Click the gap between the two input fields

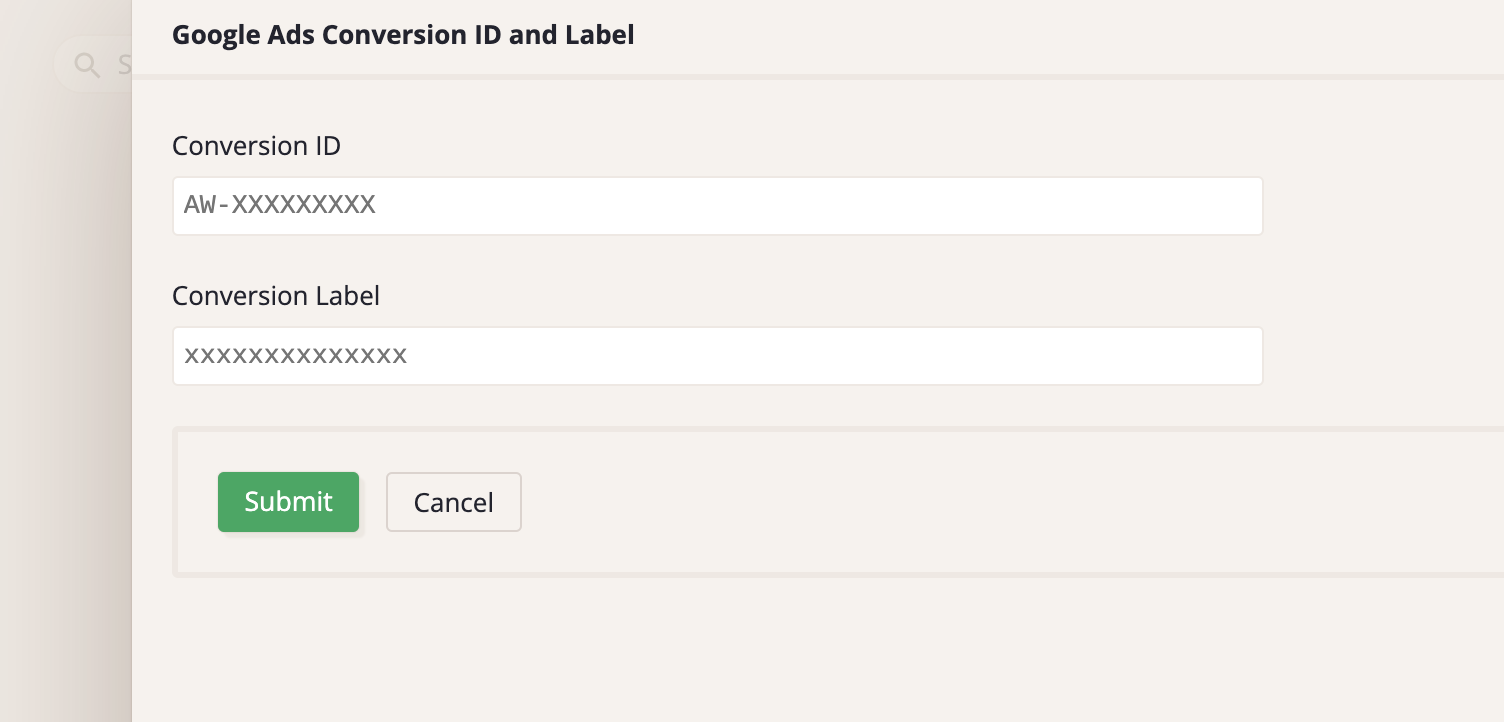(x=717, y=266)
